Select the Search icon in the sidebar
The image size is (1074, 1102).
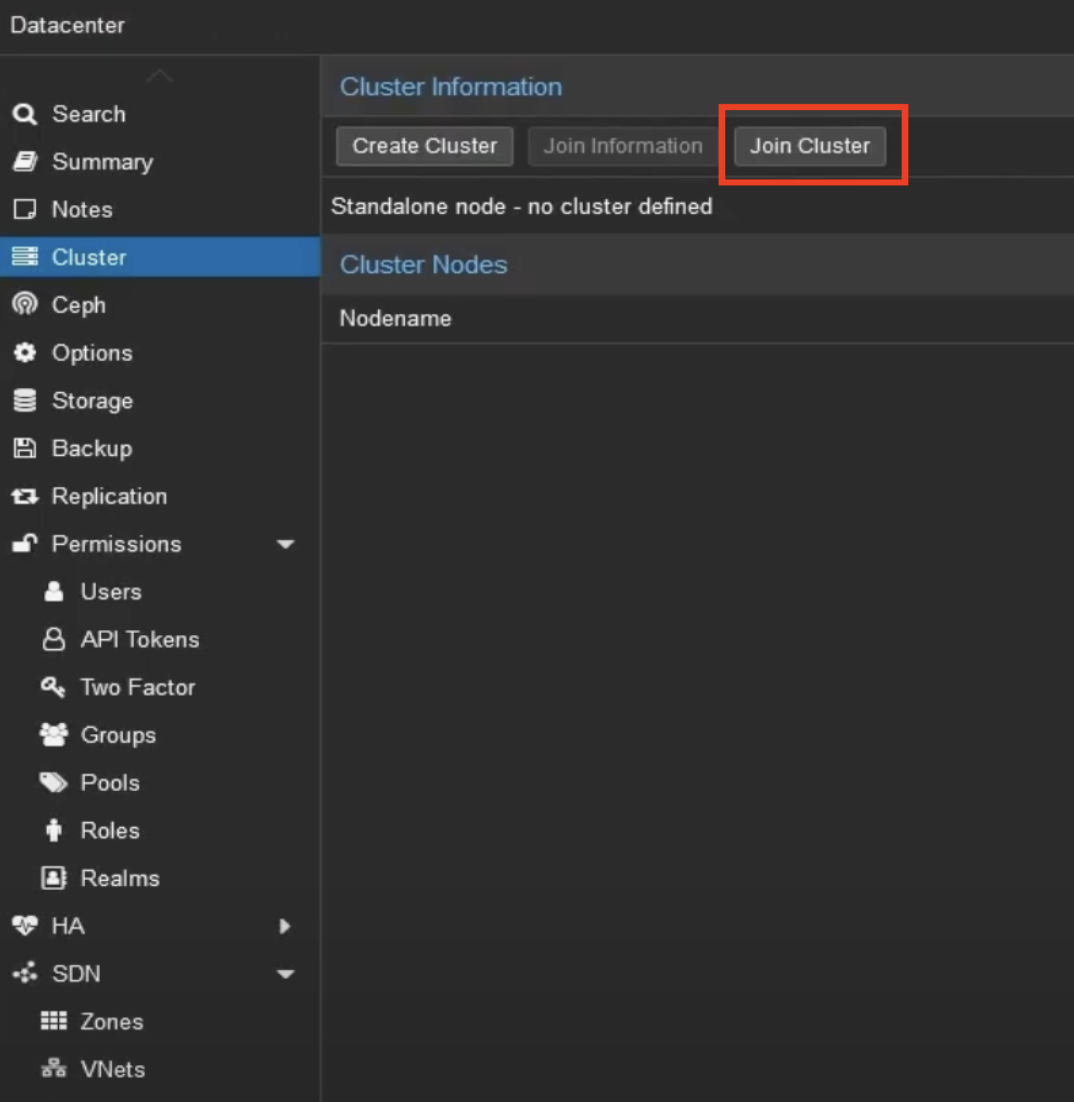pos(24,114)
